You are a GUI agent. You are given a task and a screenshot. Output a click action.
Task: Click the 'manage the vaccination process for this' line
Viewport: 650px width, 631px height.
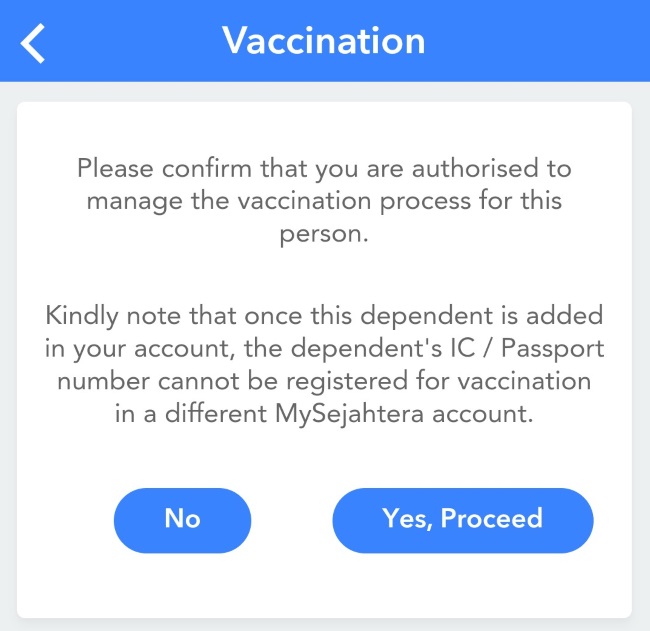(x=324, y=201)
